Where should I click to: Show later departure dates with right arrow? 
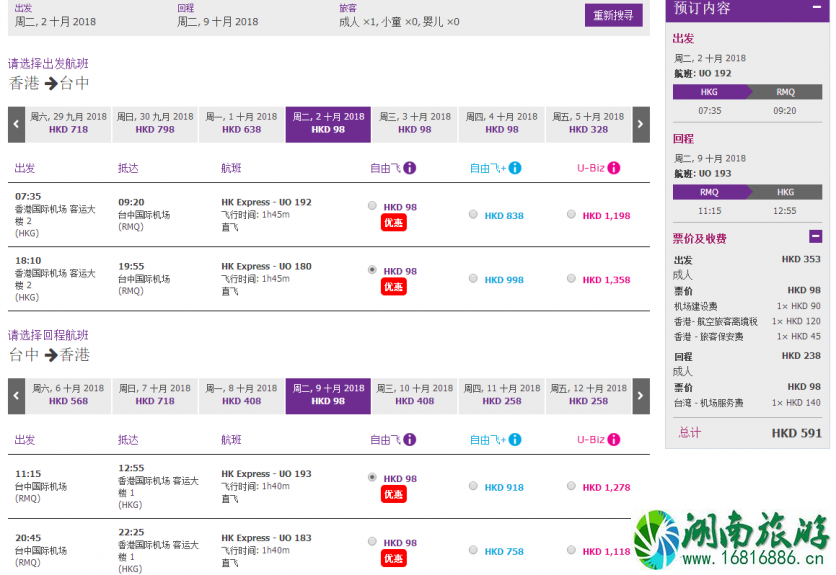[x=641, y=124]
